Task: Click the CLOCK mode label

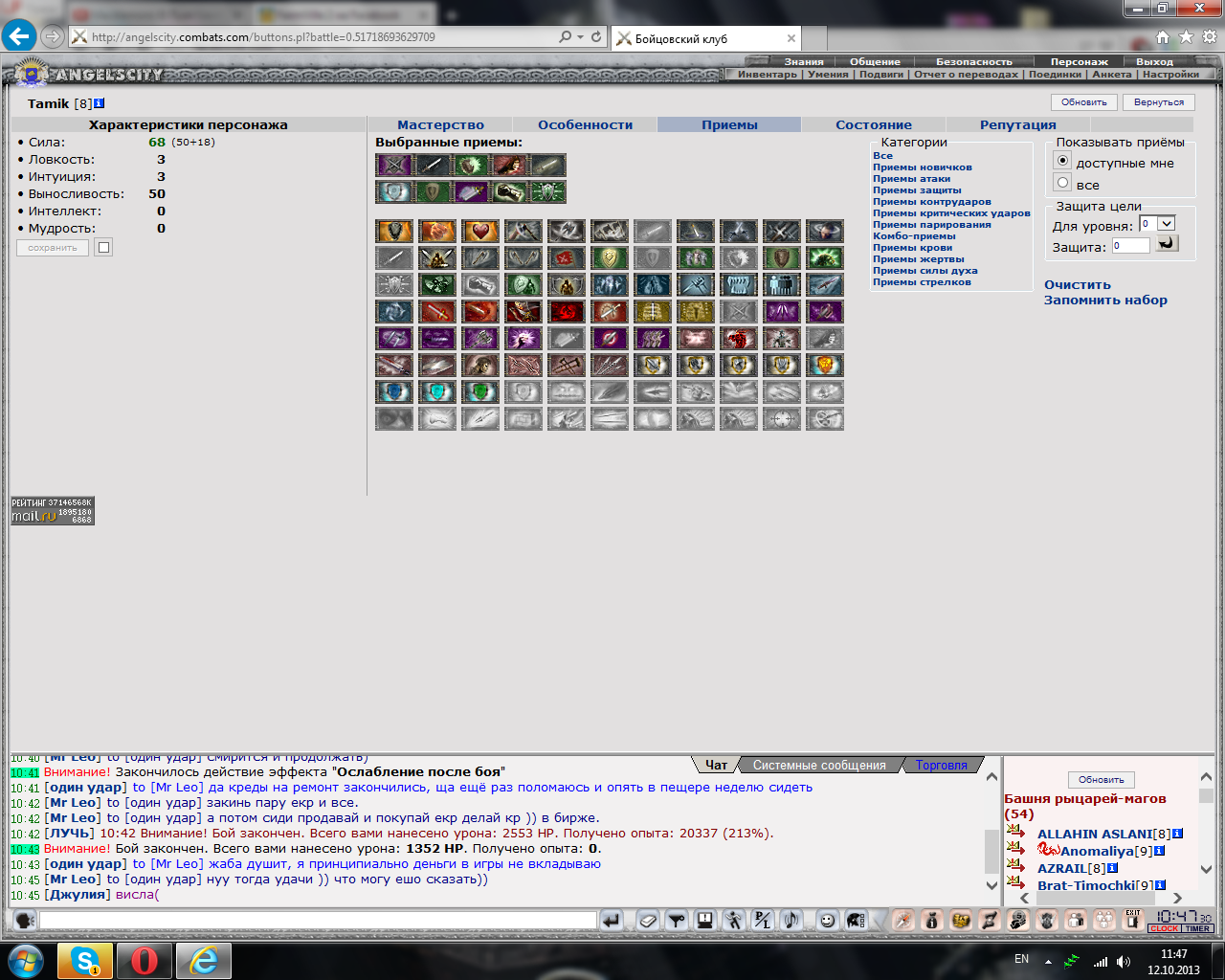Action: 1165,928
